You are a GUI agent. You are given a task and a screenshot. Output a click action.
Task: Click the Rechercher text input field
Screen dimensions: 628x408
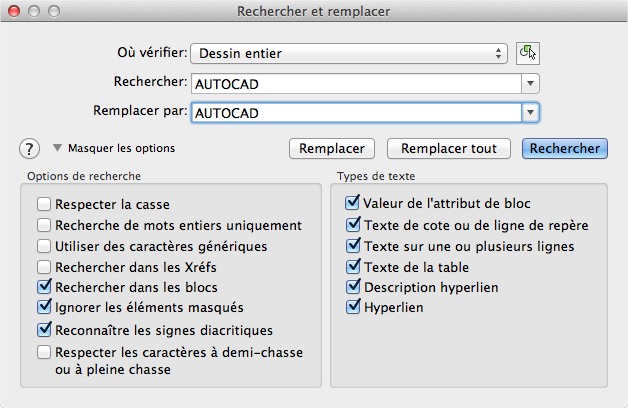pos(355,83)
